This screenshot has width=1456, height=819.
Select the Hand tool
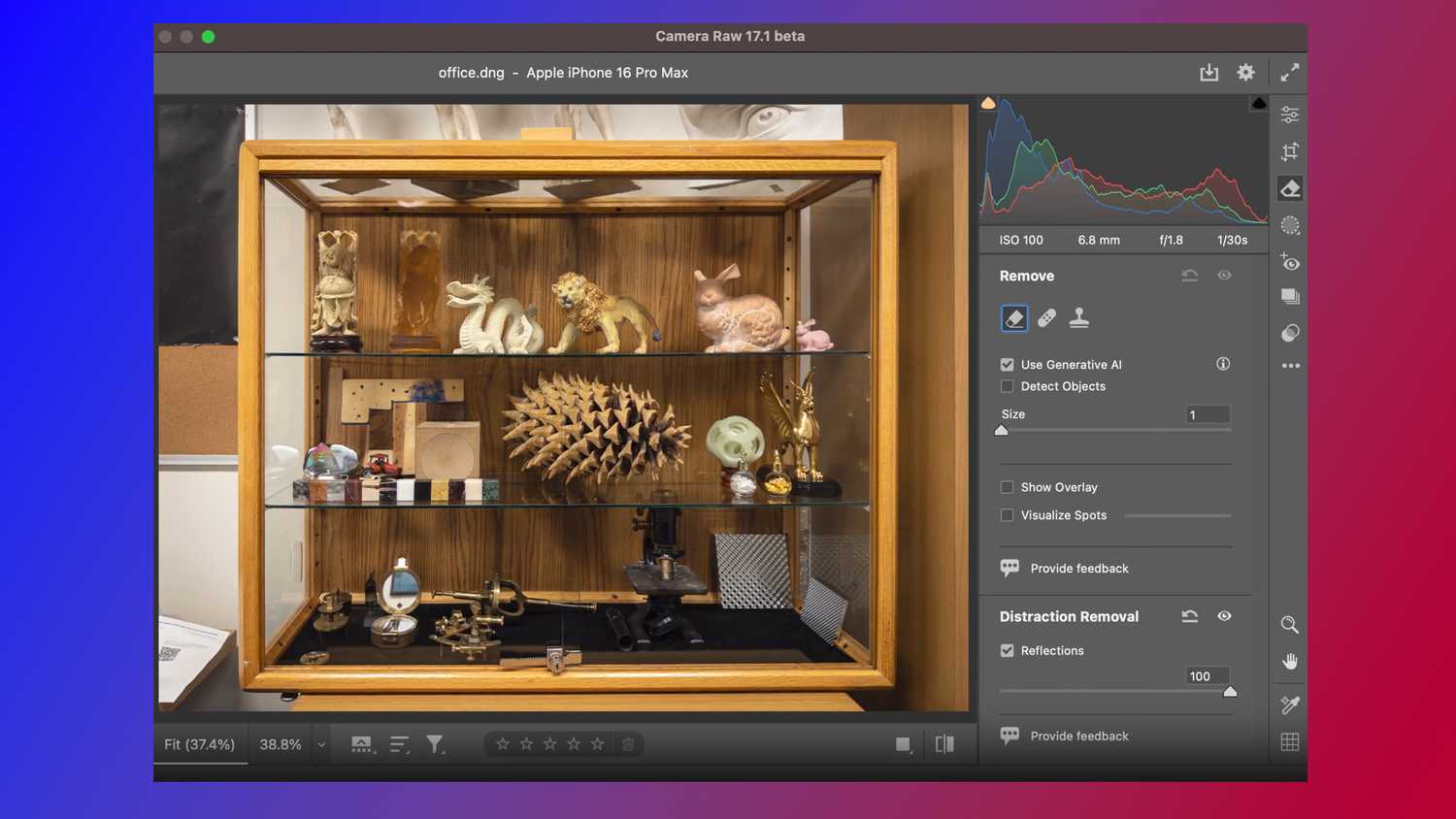[1290, 661]
